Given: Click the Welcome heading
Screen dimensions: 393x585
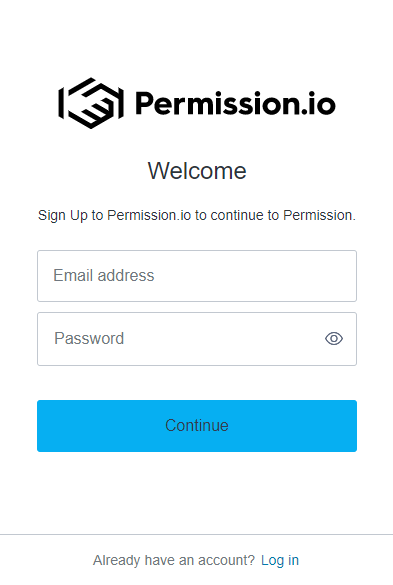Looking at the screenshot, I should [197, 171].
